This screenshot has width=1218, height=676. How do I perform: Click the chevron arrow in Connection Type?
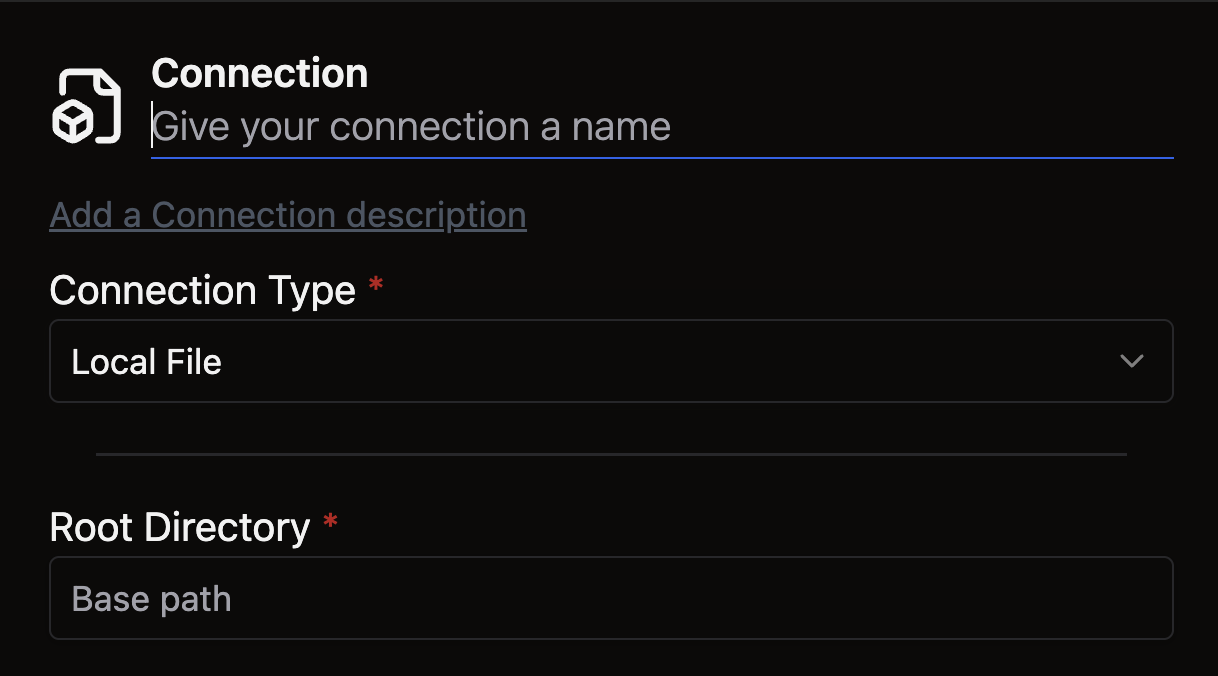click(1131, 361)
